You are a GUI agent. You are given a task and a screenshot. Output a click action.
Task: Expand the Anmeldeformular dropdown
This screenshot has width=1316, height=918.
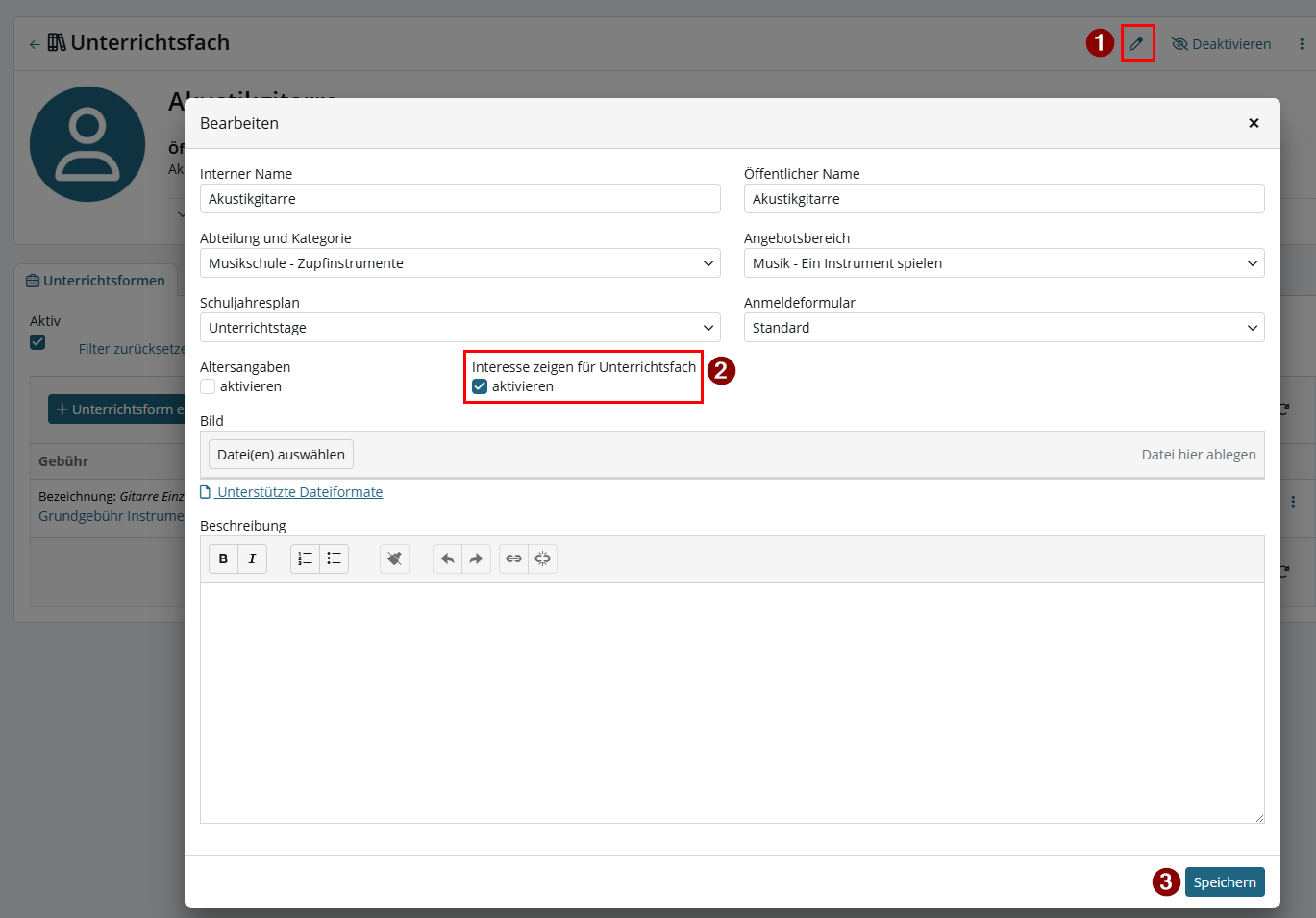1005,328
